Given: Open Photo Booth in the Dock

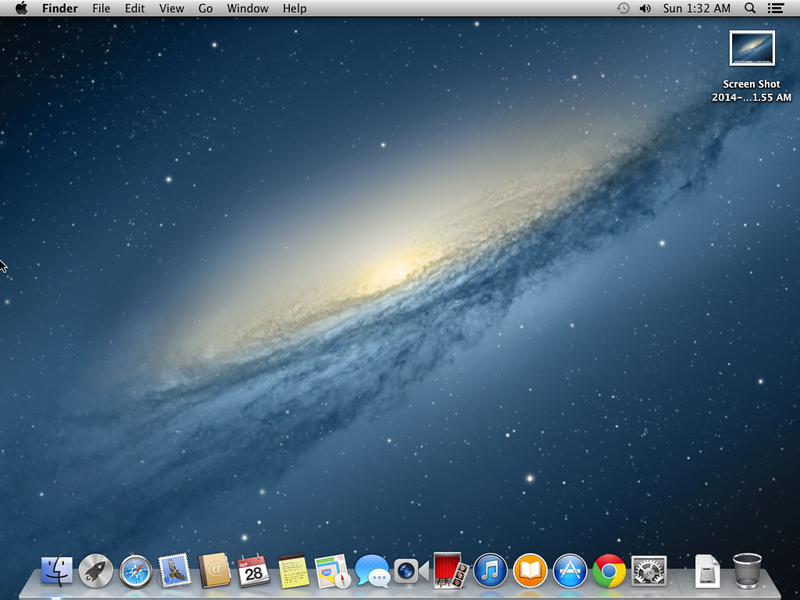Looking at the screenshot, I should pyautogui.click(x=451, y=570).
